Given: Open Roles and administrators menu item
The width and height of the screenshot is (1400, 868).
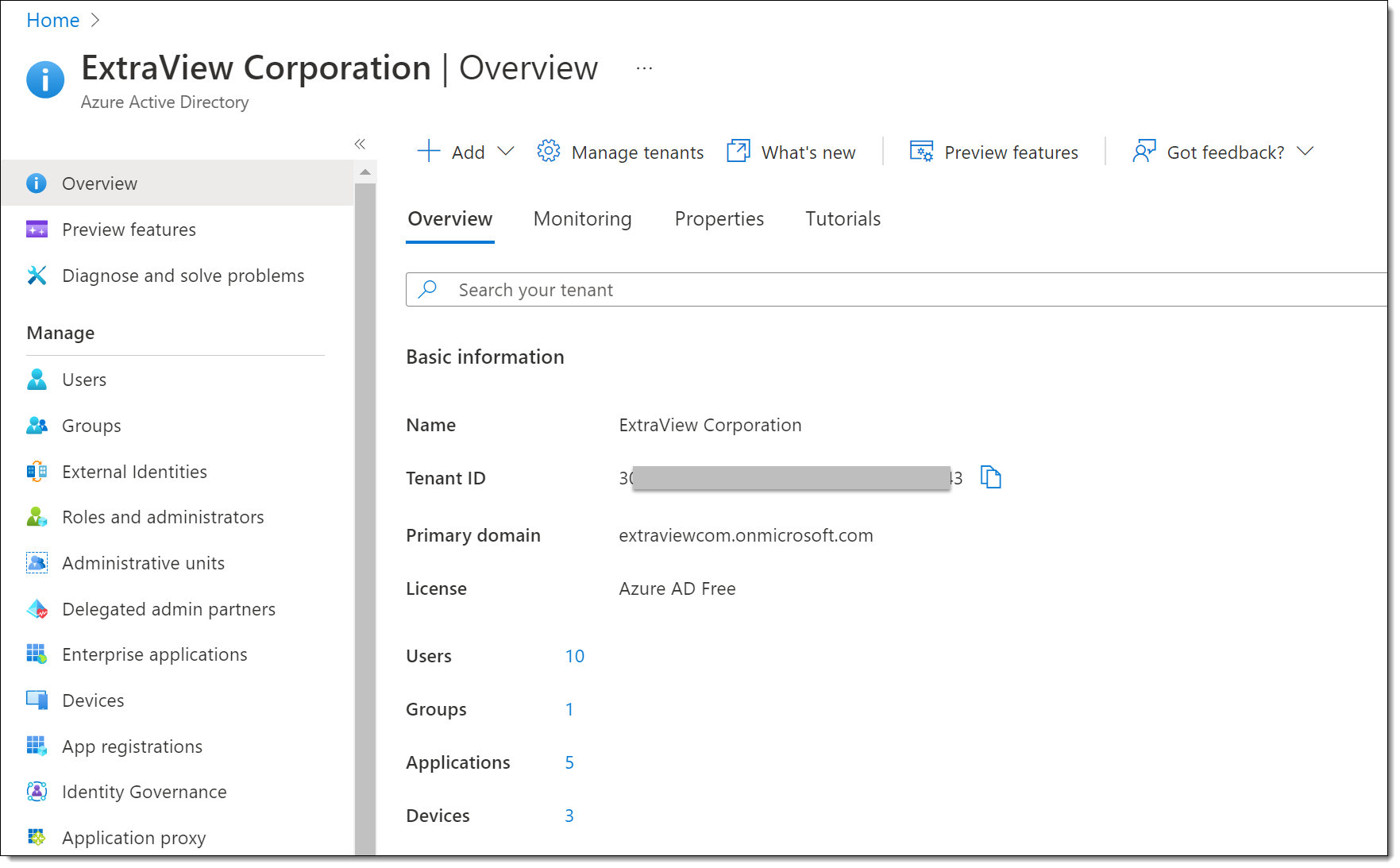Looking at the screenshot, I should [x=177, y=517].
